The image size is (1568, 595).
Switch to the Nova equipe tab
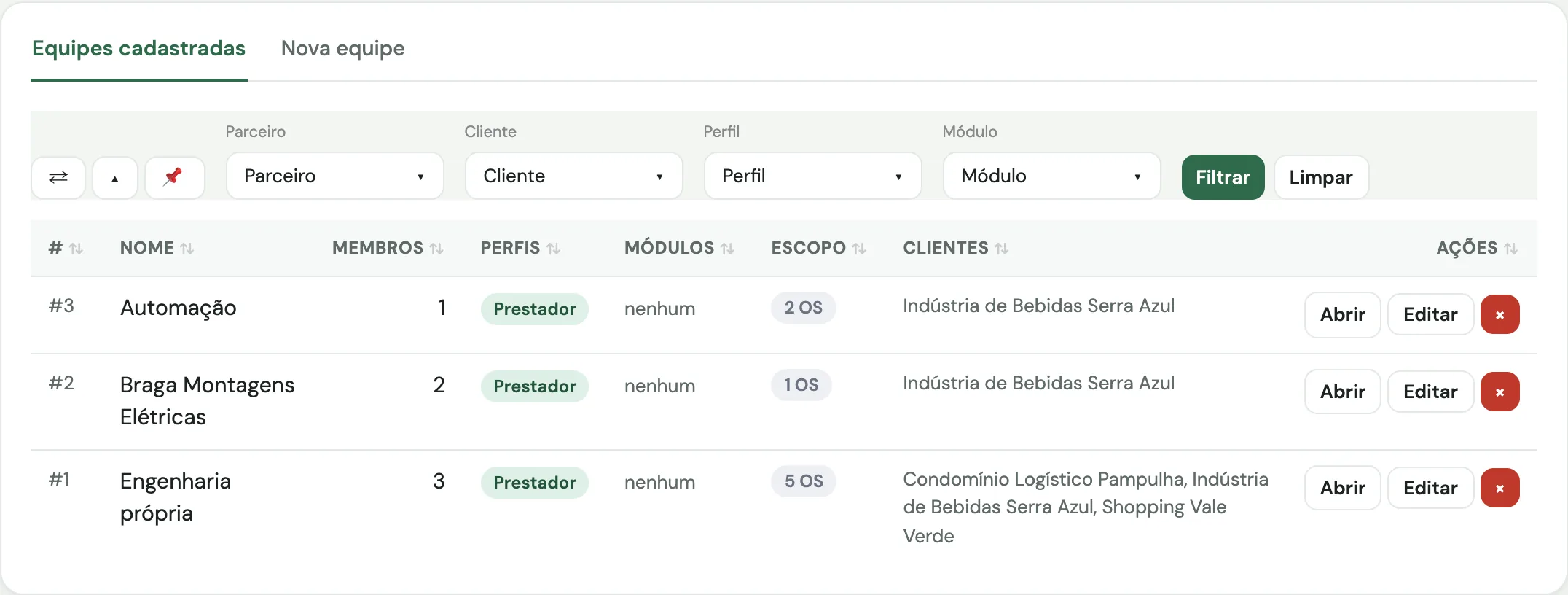coord(342,49)
